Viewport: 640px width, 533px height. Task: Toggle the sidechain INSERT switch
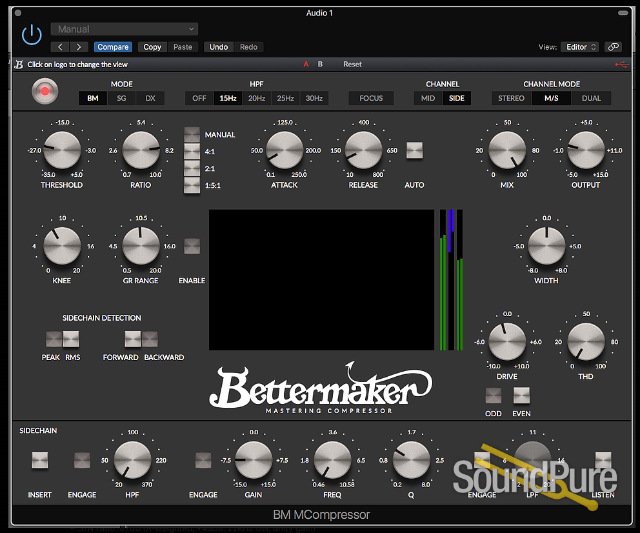pyautogui.click(x=40, y=460)
